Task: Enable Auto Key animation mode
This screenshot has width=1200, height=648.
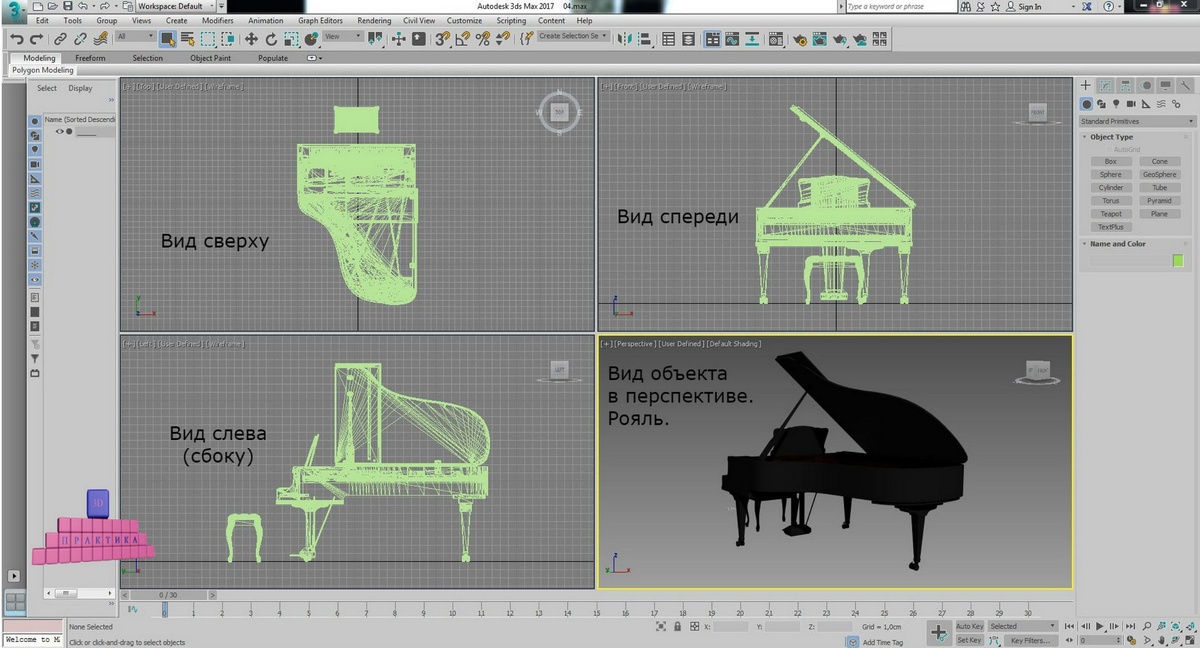Action: tap(968, 626)
